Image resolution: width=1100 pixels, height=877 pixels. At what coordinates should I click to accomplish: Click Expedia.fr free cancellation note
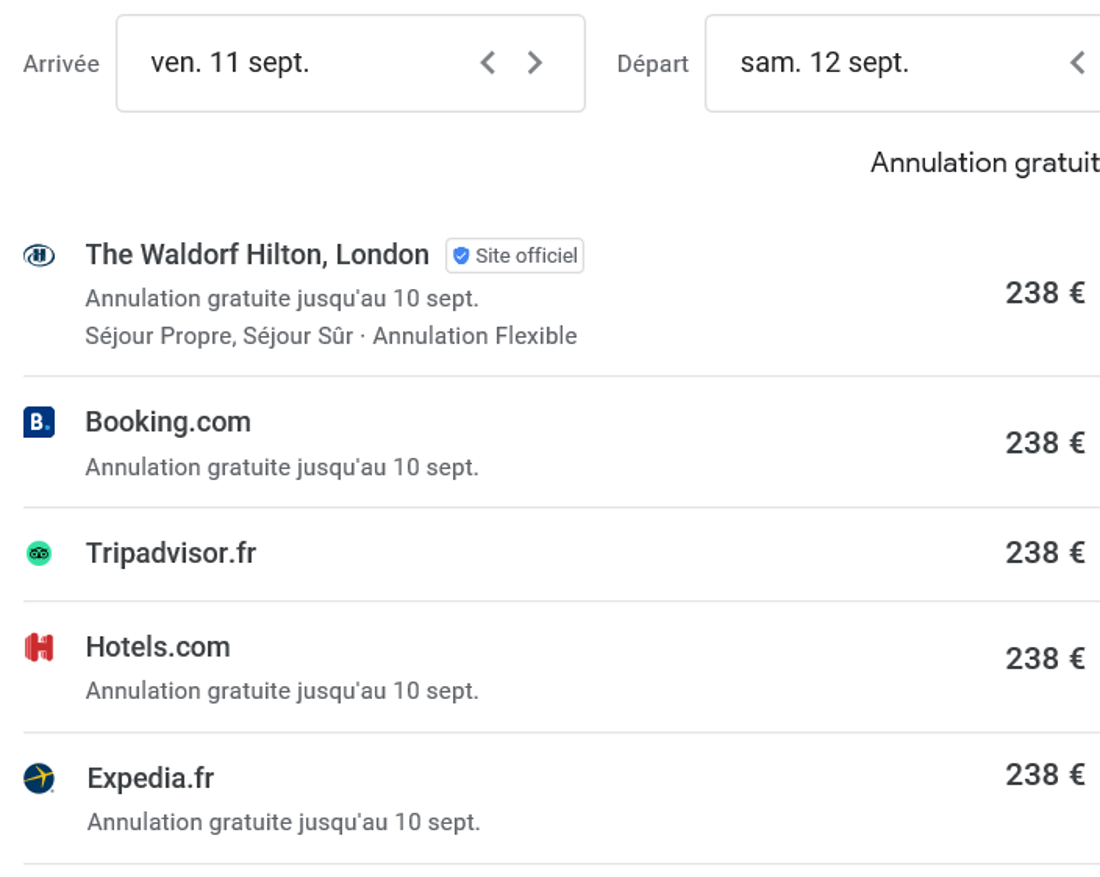(x=283, y=822)
